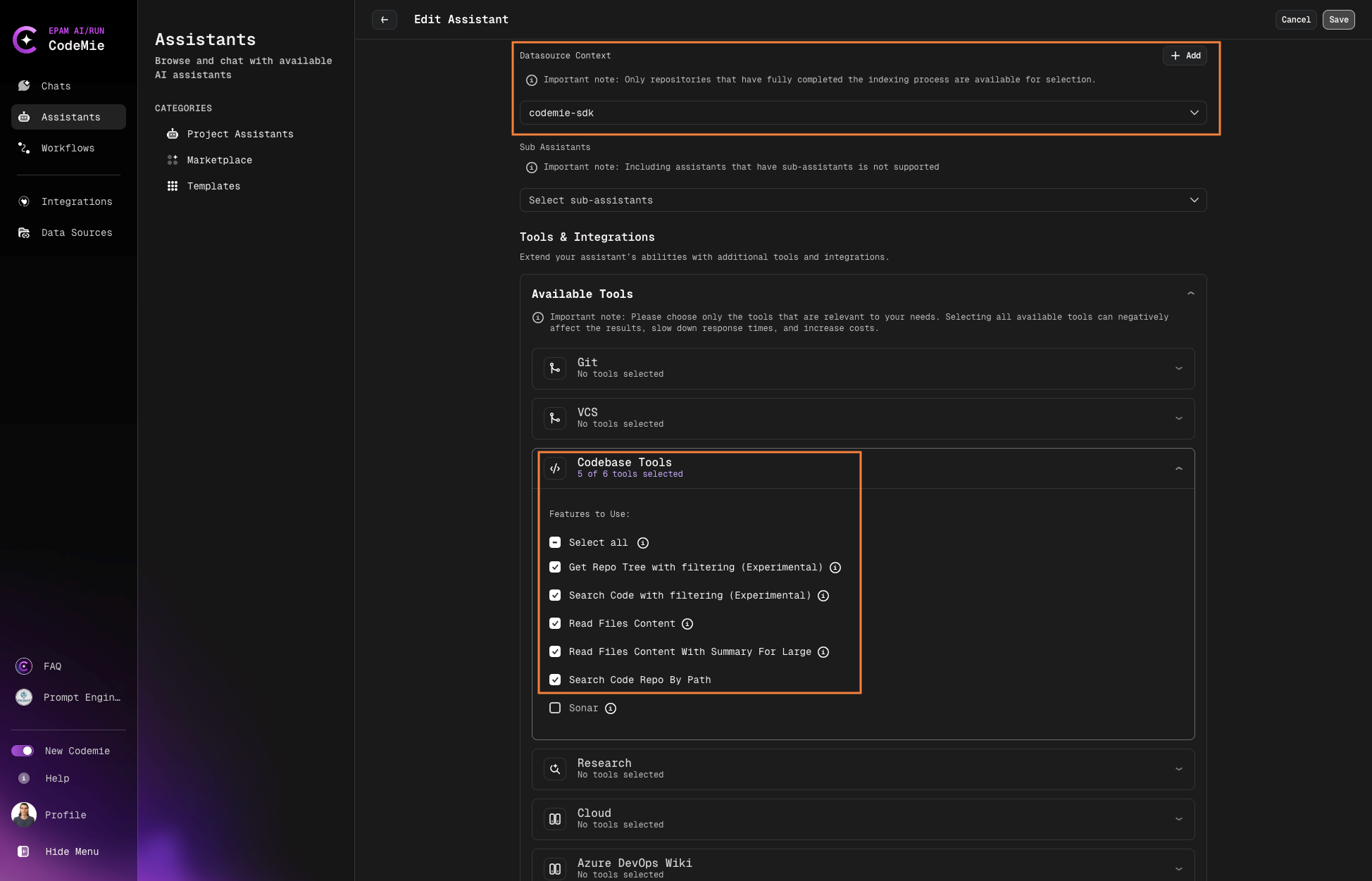Screen dimensions: 1372x881
Task: Uncheck Read Files Content feature
Action: click(x=555, y=623)
